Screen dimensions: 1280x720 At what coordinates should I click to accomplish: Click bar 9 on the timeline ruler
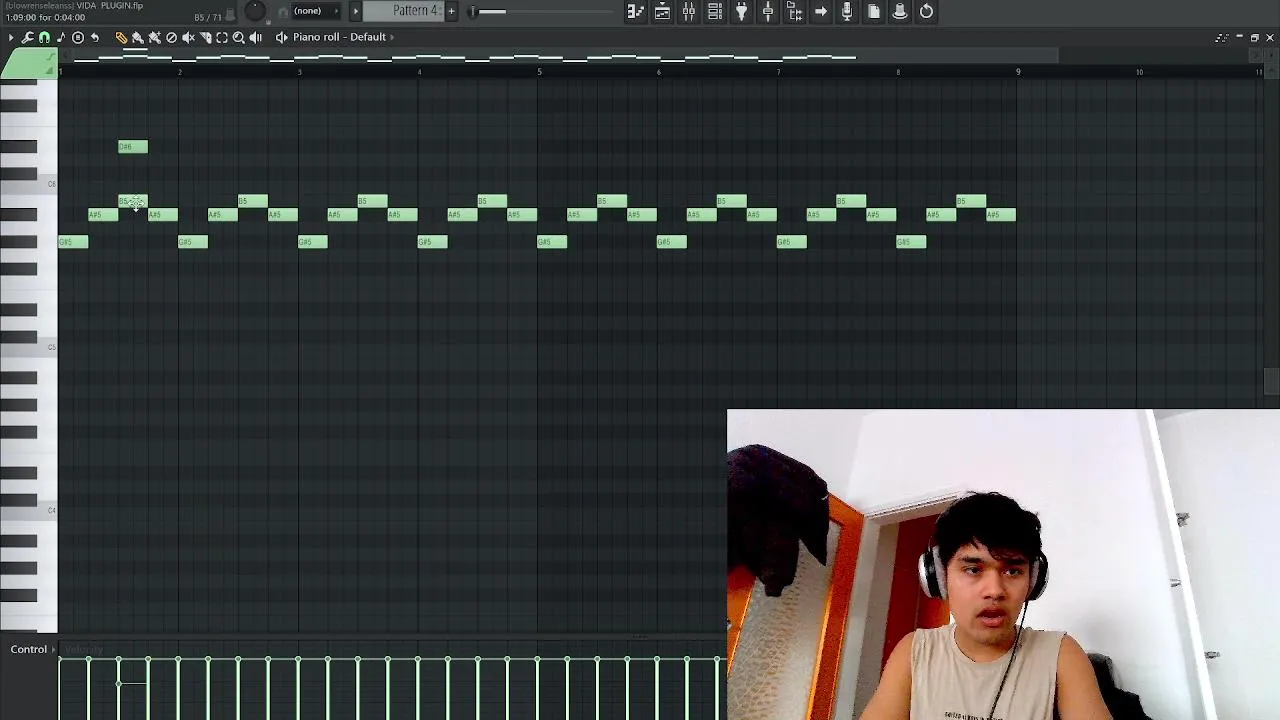1018,72
